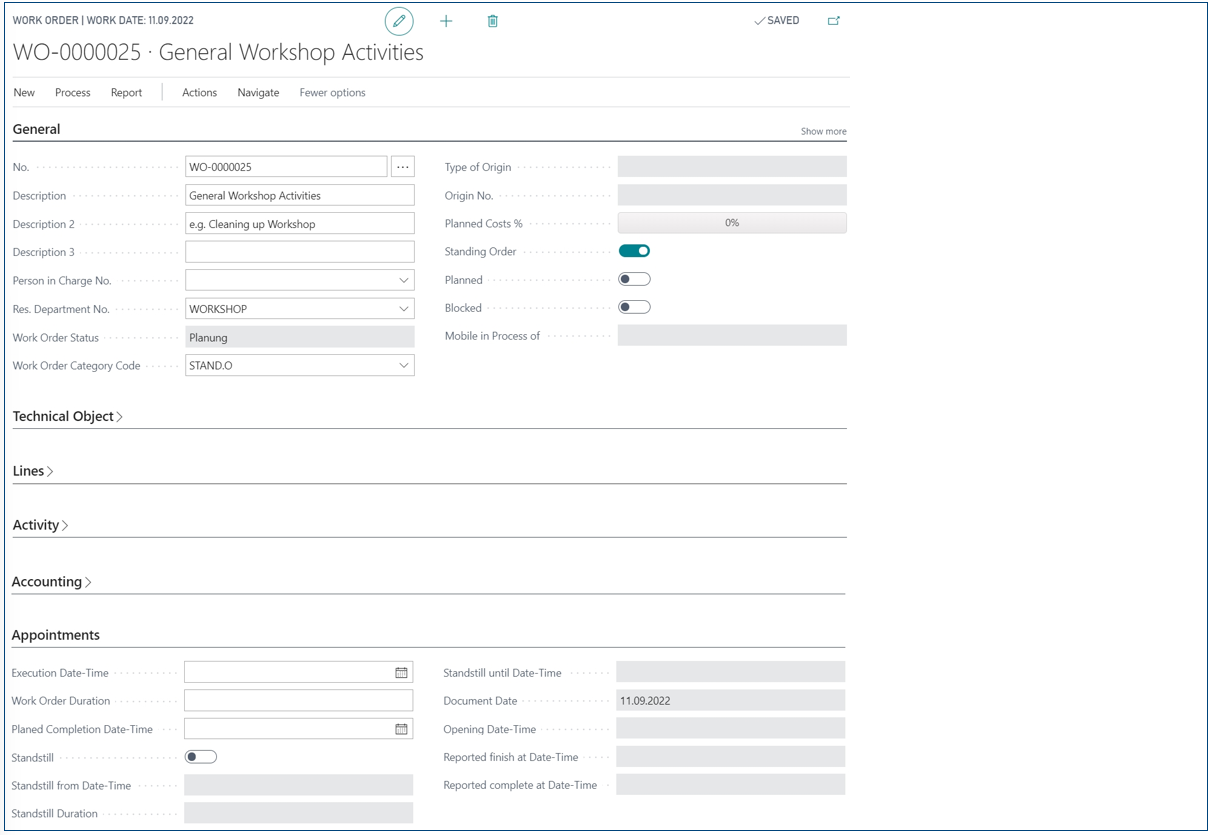Click the plus icon to add new
The height and width of the screenshot is (835, 1215).
pyautogui.click(x=446, y=21)
